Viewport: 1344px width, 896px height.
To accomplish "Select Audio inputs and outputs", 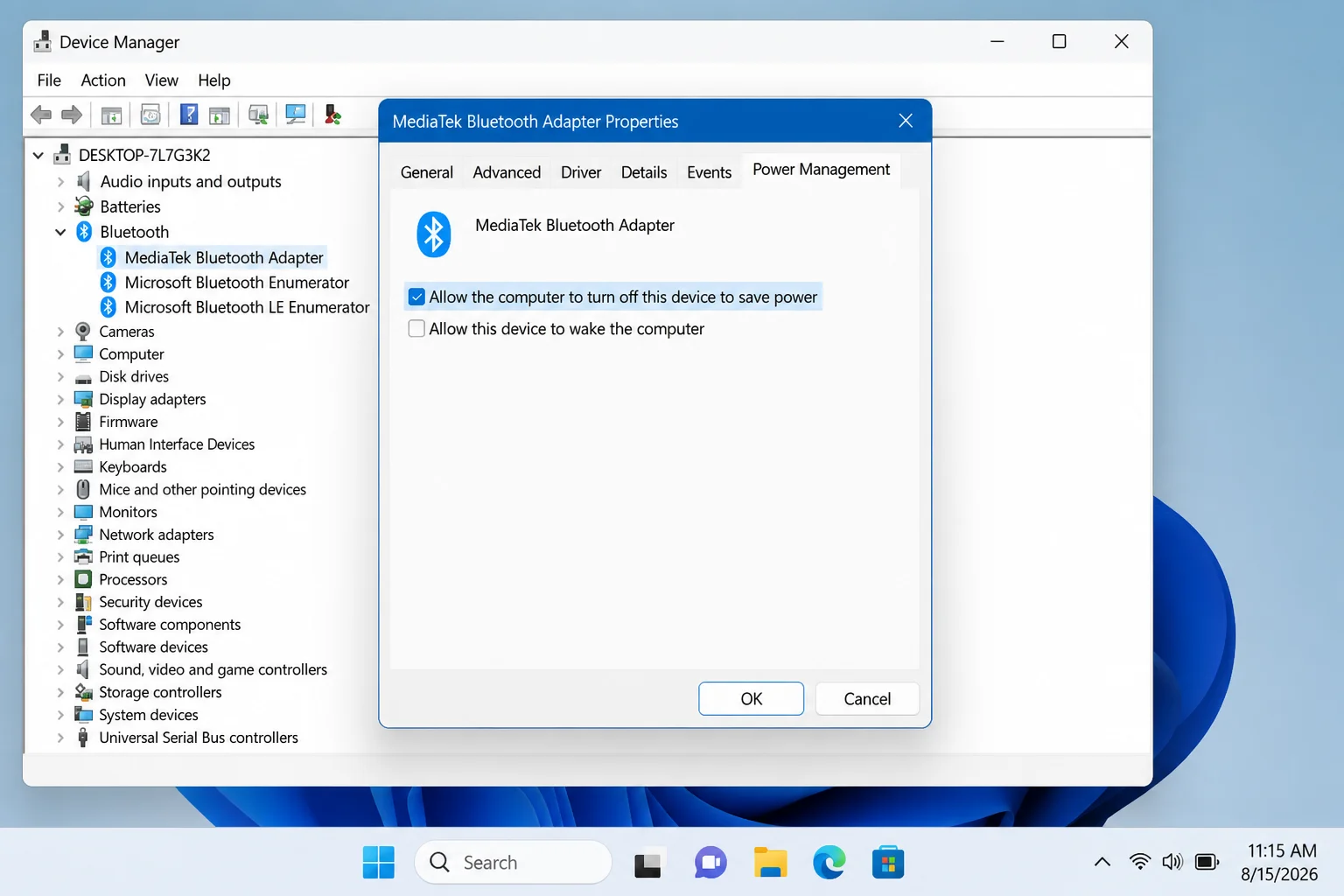I will (x=191, y=182).
